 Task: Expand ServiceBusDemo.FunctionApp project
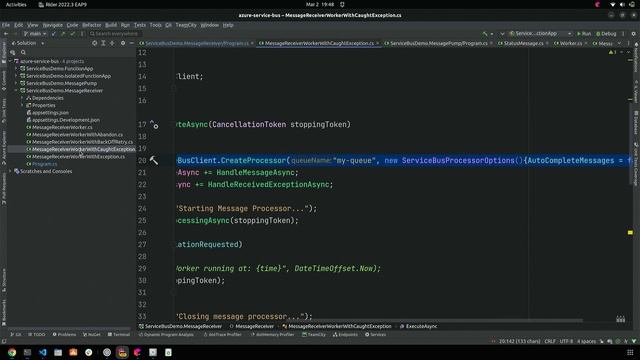[x=16, y=69]
